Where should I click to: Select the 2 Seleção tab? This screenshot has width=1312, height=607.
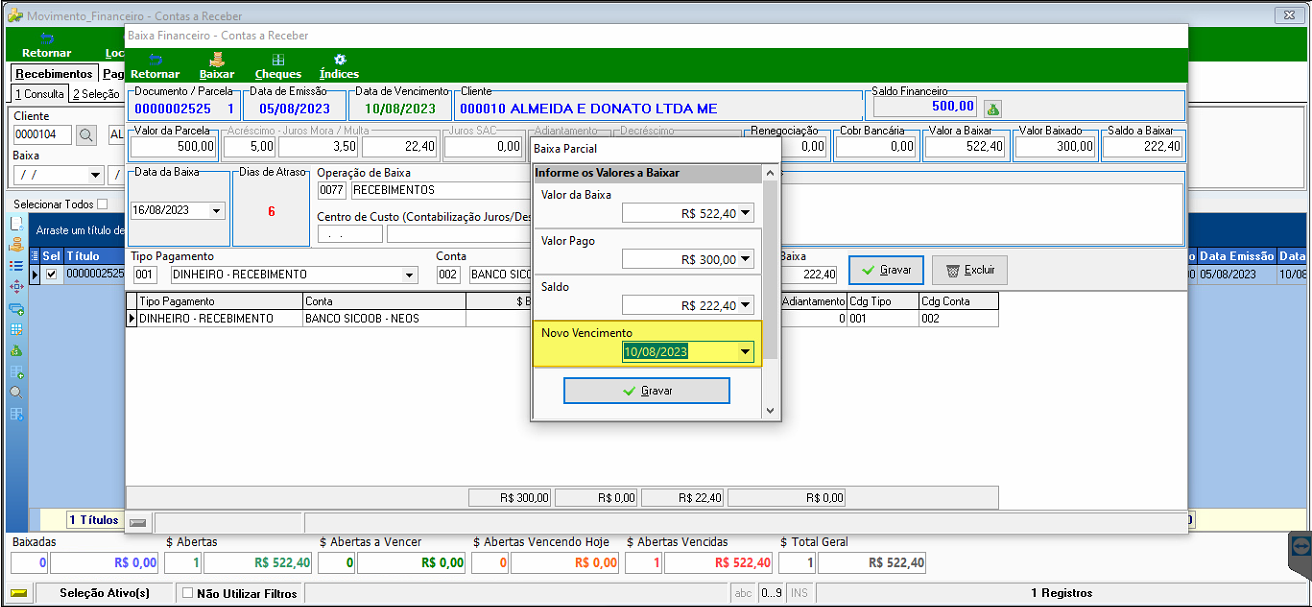pos(96,94)
